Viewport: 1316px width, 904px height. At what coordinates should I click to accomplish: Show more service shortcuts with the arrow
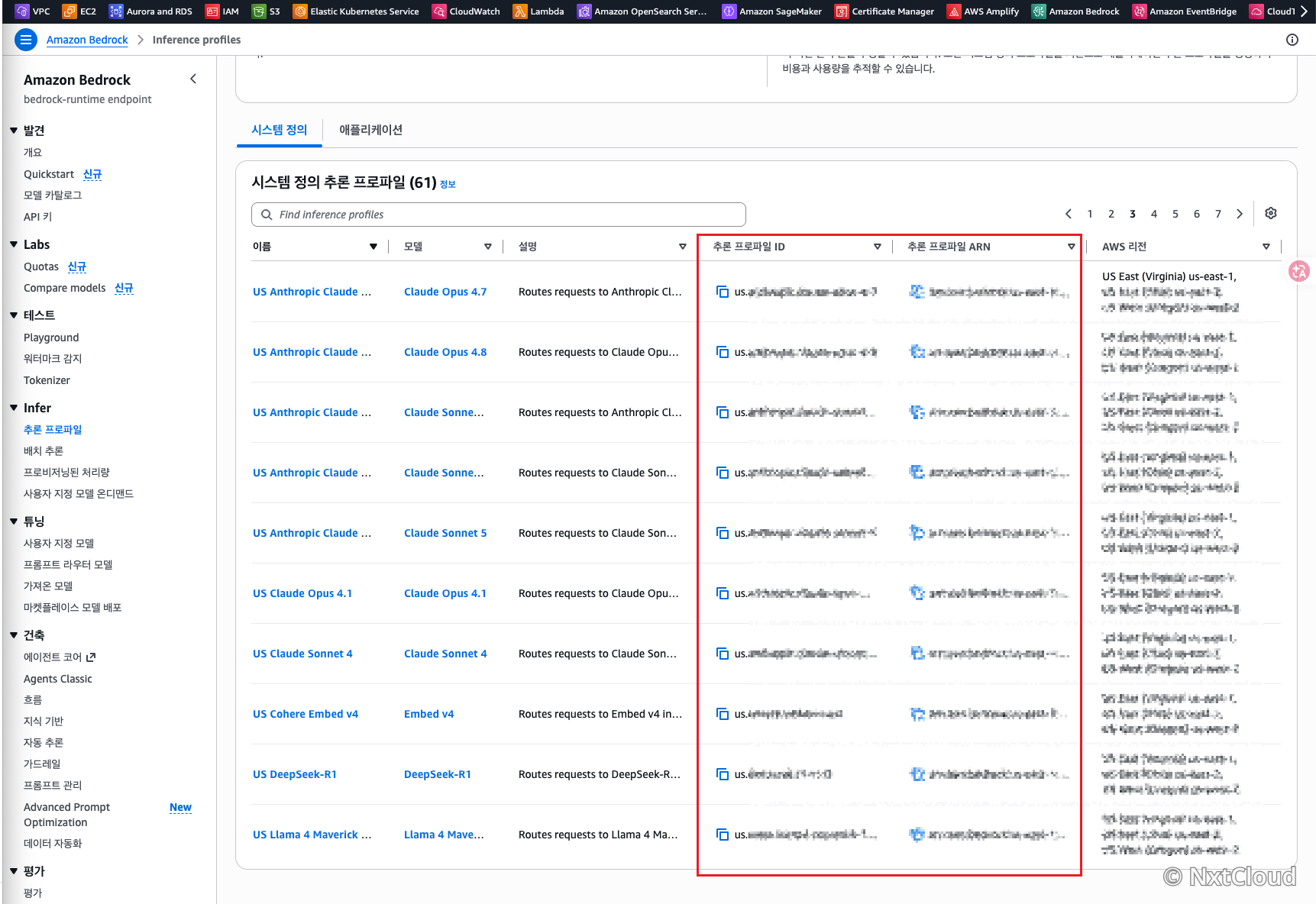click(x=1304, y=11)
